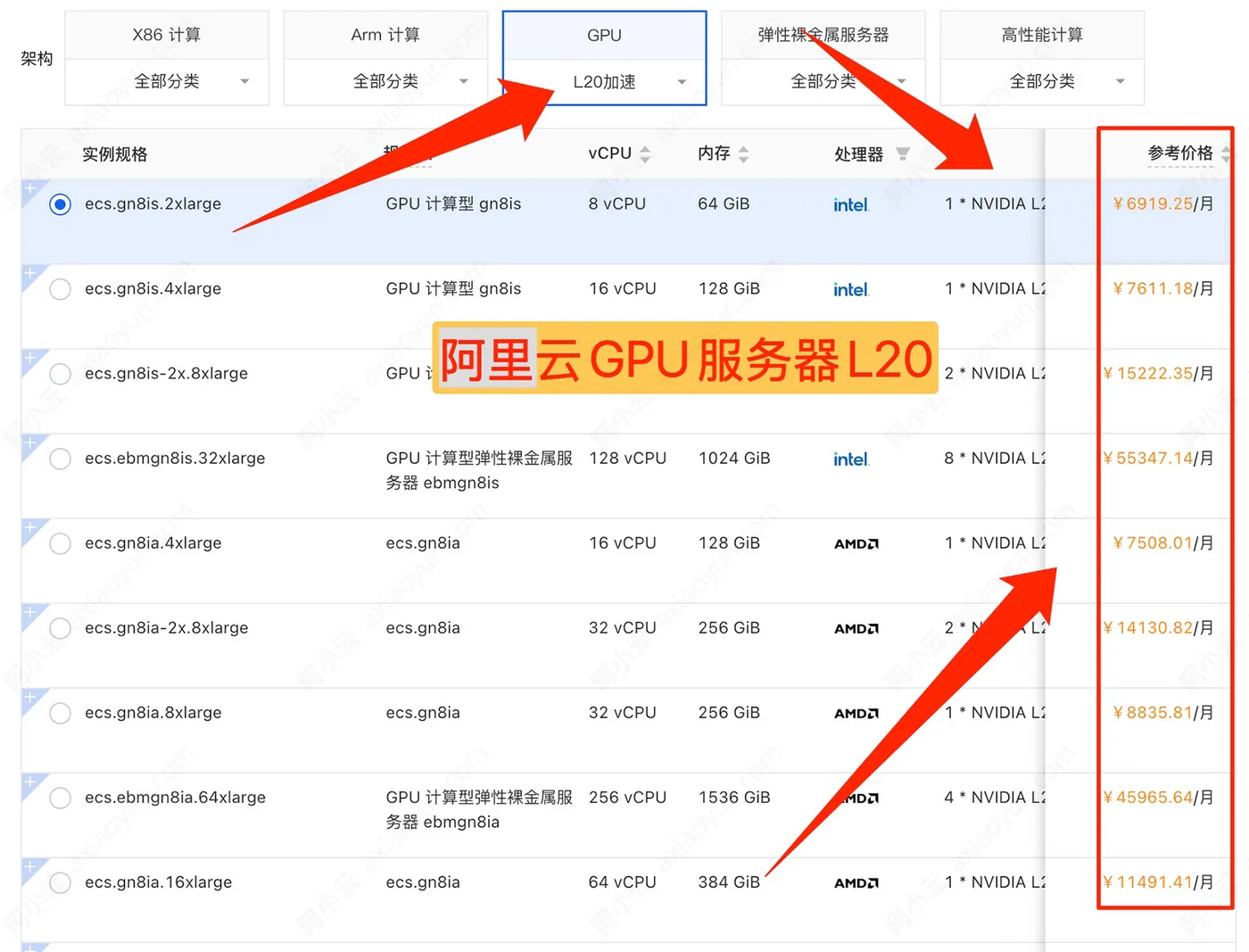
Task: Select radio for ecs.gn8is-2x.8xlarge
Action: pos(61,374)
